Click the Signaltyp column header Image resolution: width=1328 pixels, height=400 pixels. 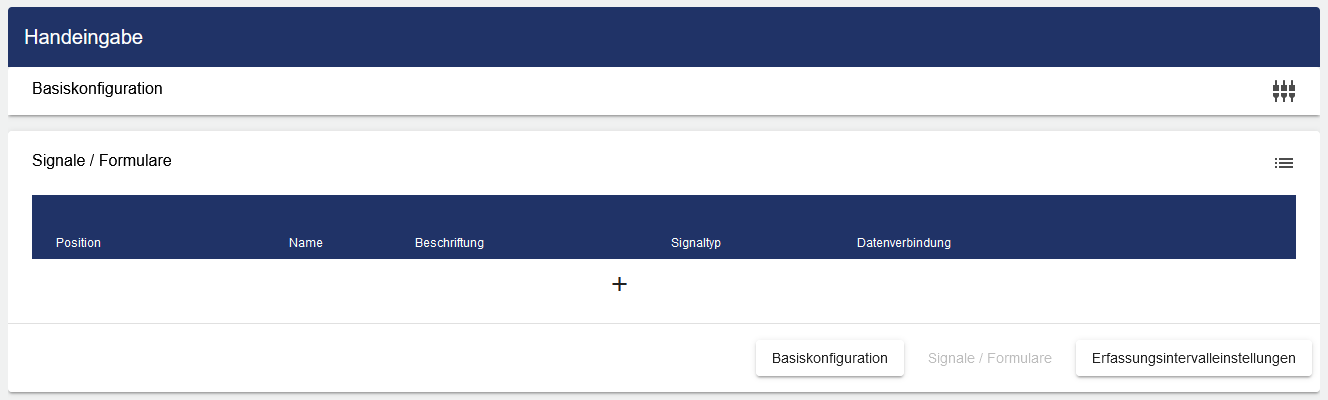[x=696, y=243]
